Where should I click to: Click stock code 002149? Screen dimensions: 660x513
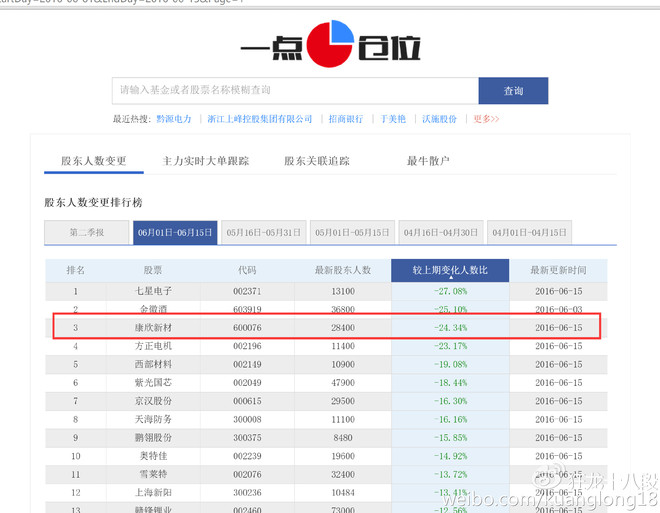pyautogui.click(x=247, y=364)
